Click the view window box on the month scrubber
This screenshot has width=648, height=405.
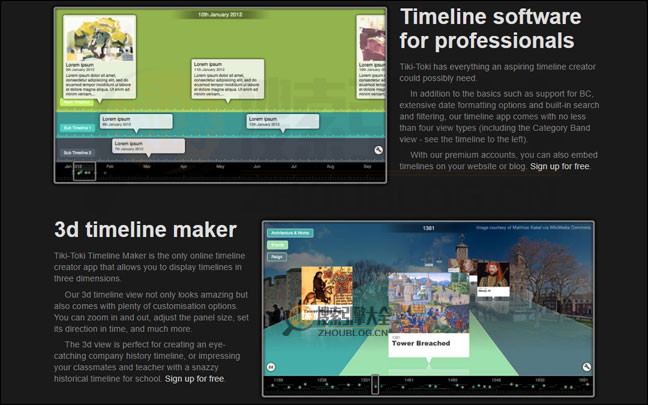pyautogui.click(x=84, y=171)
